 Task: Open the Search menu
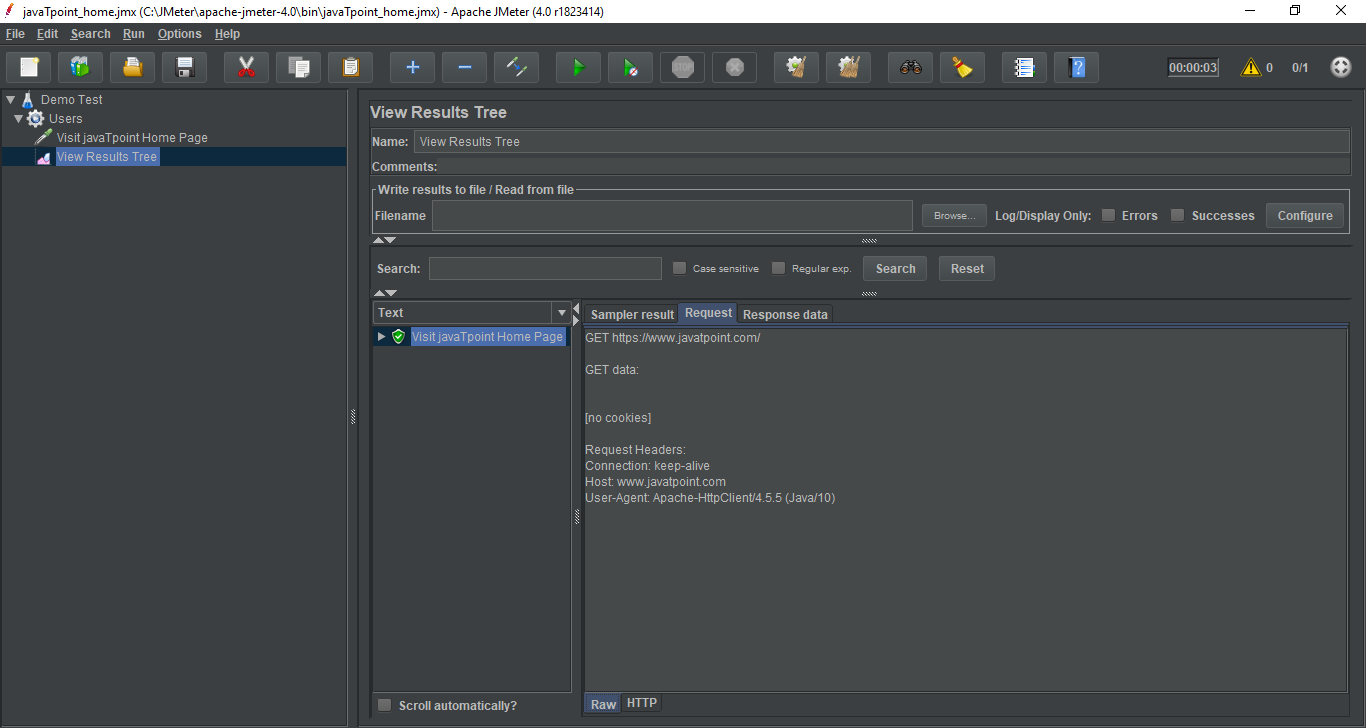[x=90, y=34]
